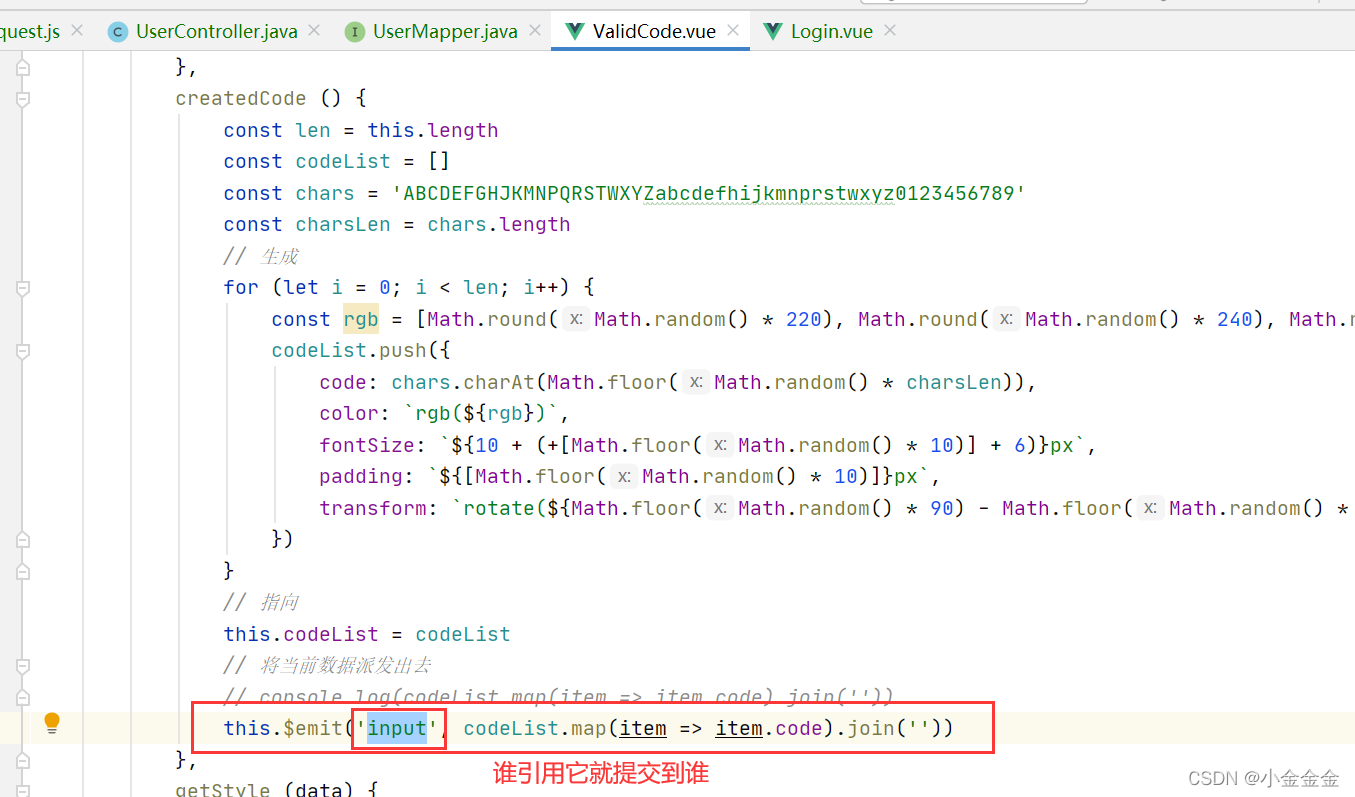
Task: Click the value 90 in the transform line
Action: 942,508
